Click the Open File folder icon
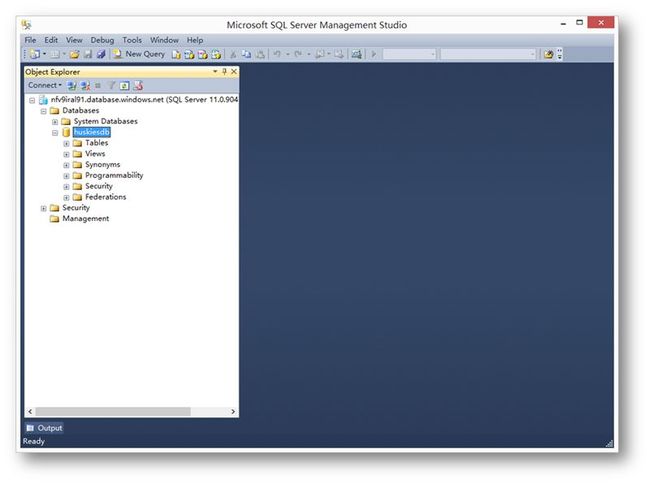Screen dimensions: 650x484 click(75, 54)
